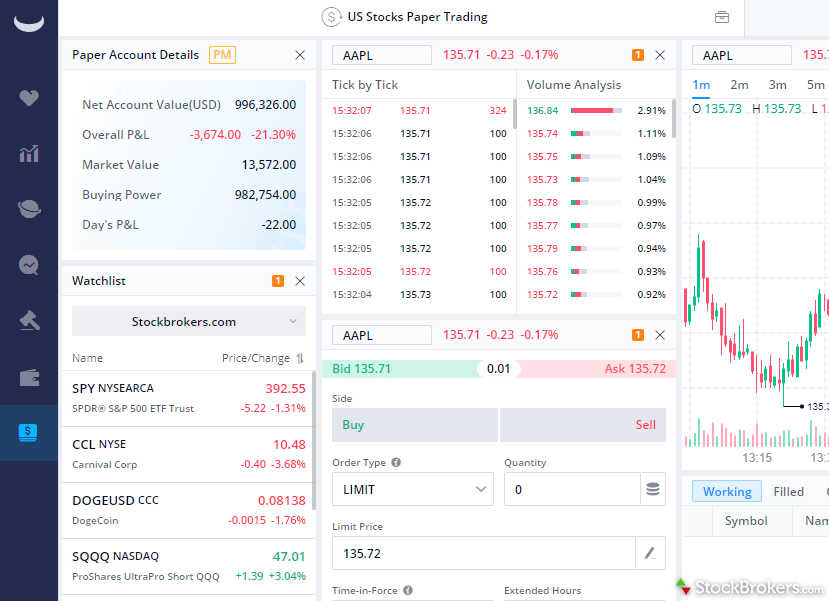Close the AAPL tick by tick panel

tap(660, 55)
